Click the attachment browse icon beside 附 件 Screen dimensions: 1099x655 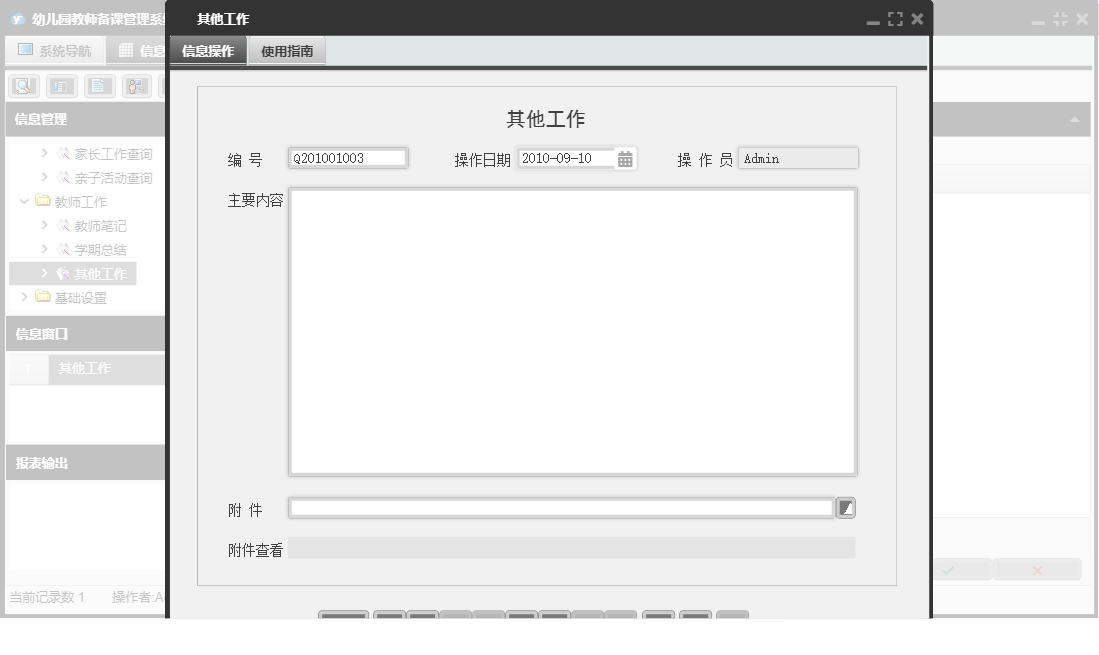click(846, 507)
